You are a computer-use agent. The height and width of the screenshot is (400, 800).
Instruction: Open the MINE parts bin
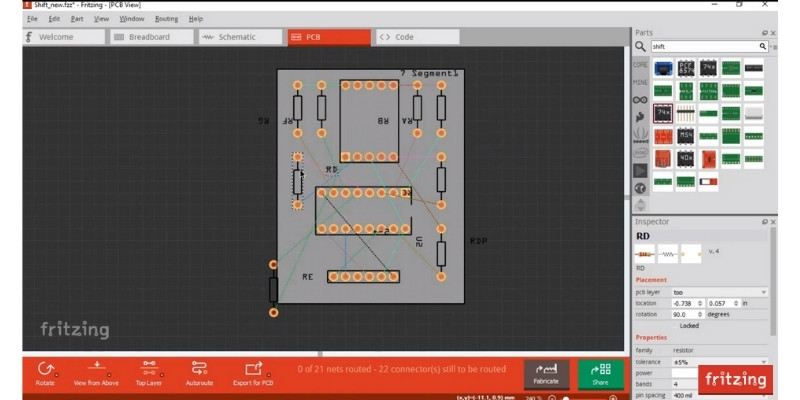click(x=640, y=82)
